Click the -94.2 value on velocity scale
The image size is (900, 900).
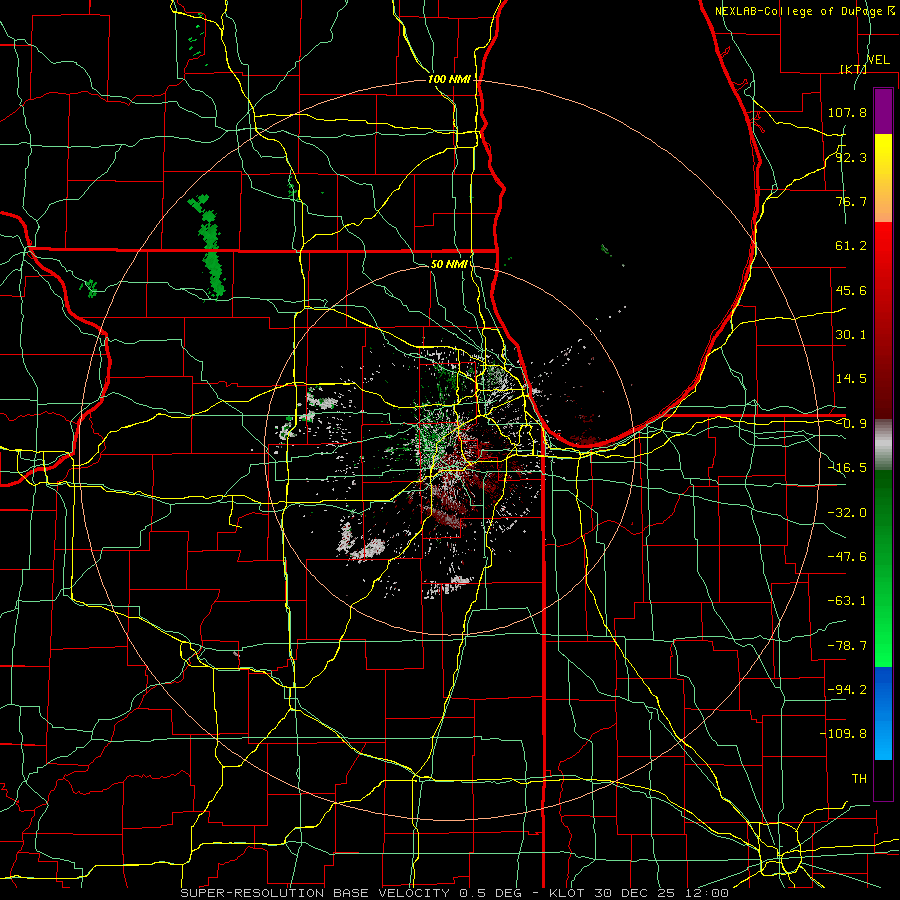[x=847, y=689]
